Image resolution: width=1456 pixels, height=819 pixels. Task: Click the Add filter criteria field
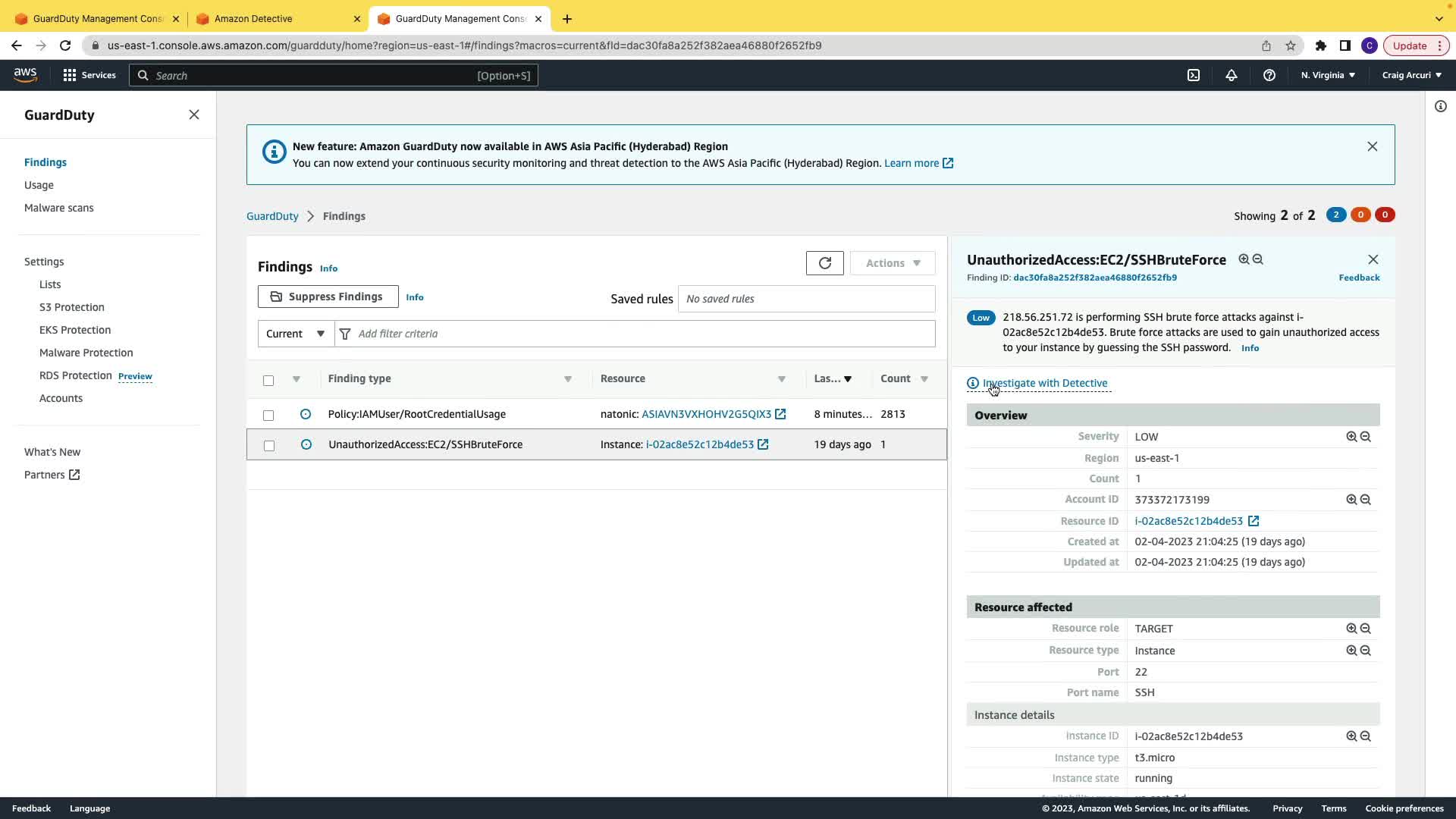pyautogui.click(x=637, y=334)
